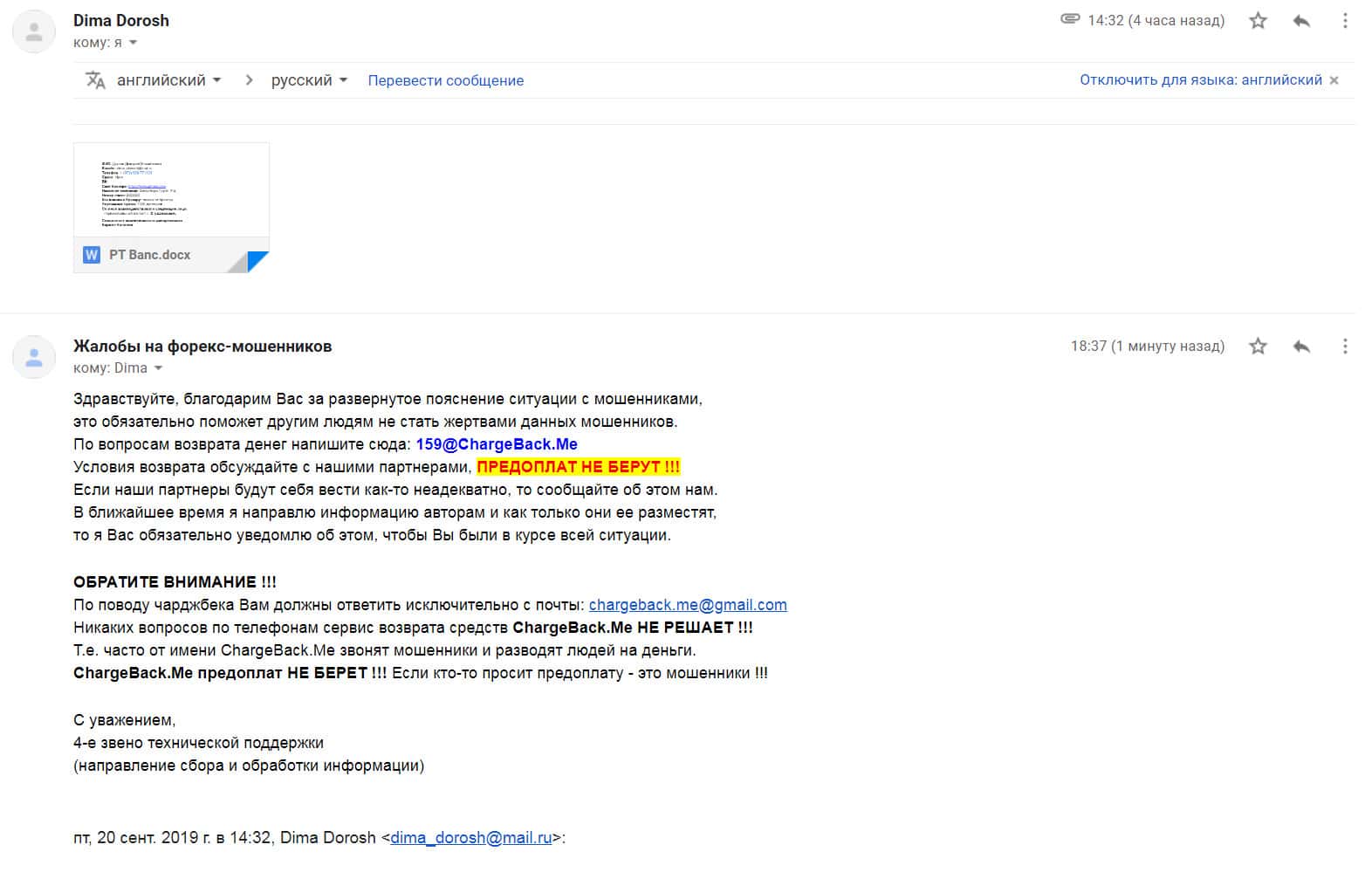Open the source language dropdown английский
This screenshot has height=879, width=1372.
168,80
